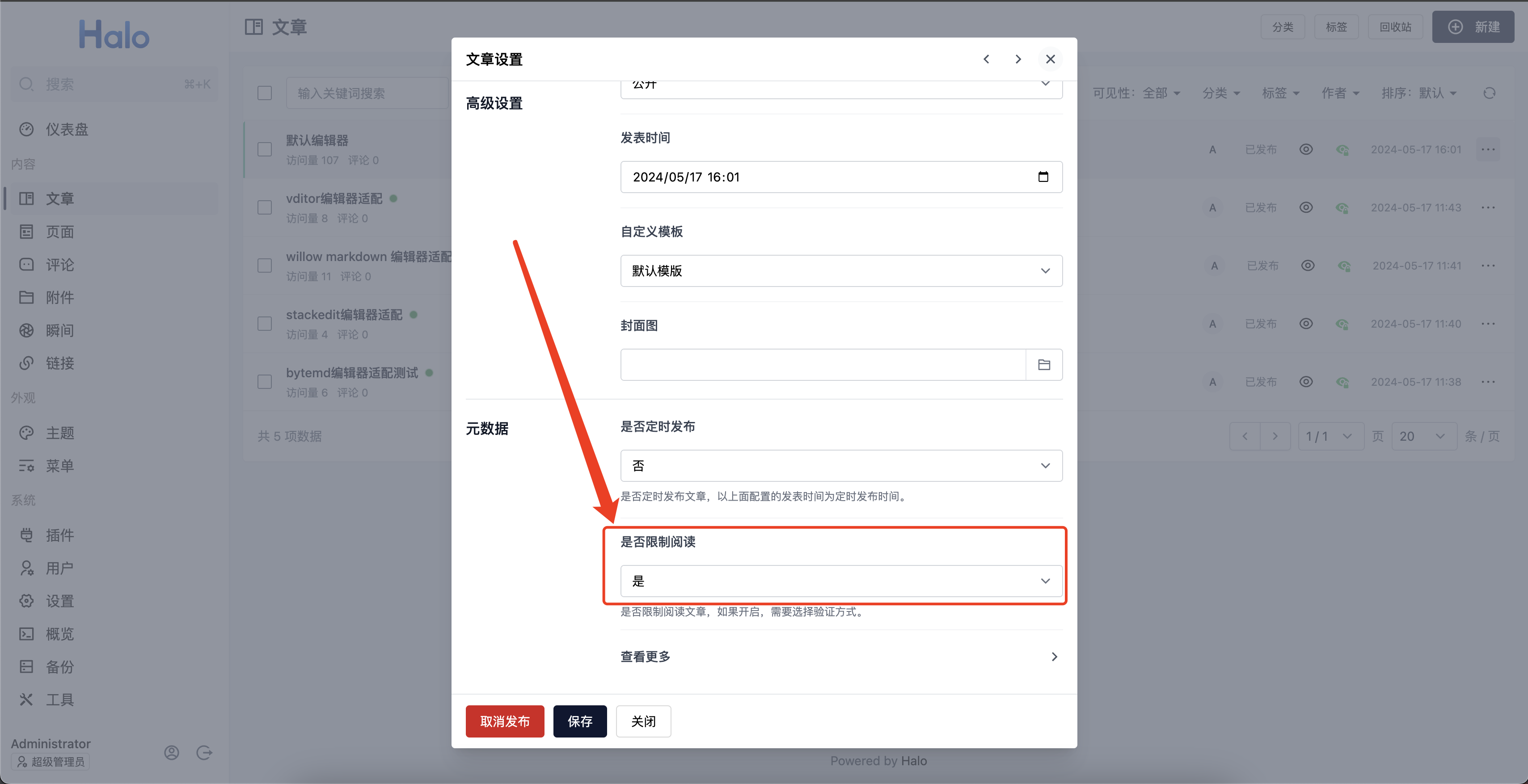This screenshot has width=1528, height=784.
Task: Open the user profile icon next to Administrator
Action: (x=171, y=753)
